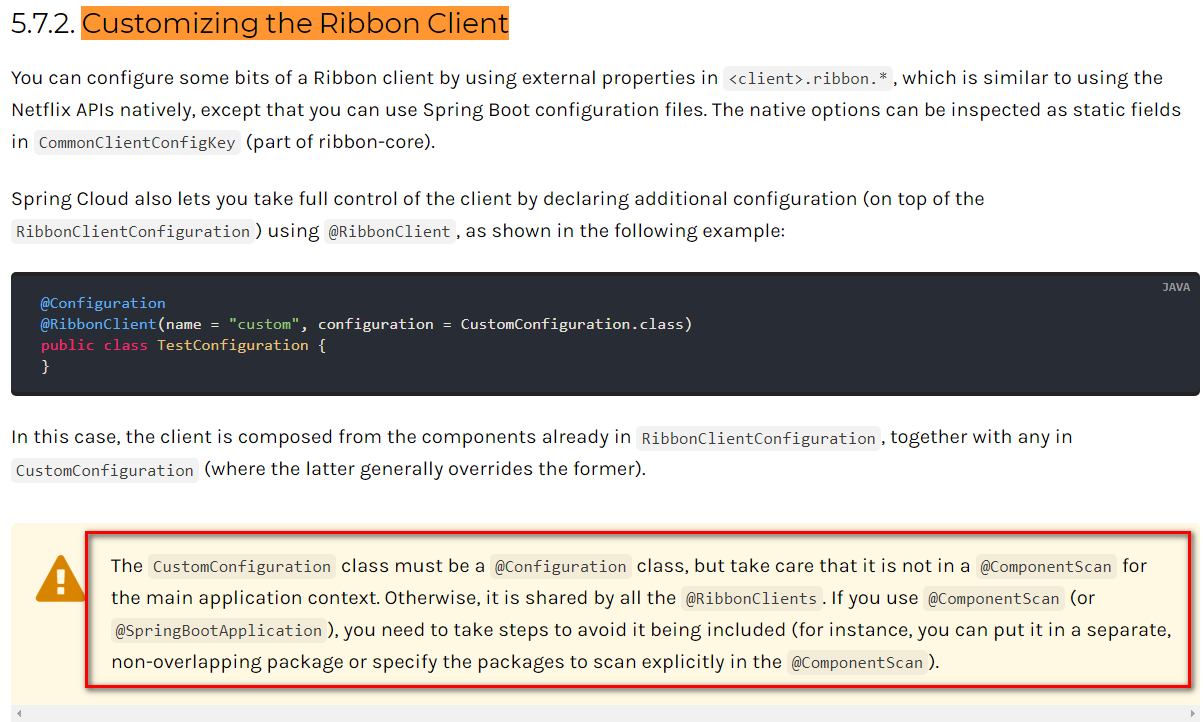1204x722 pixels.
Task: Click the orange warning triangle icon
Action: pos(60,579)
